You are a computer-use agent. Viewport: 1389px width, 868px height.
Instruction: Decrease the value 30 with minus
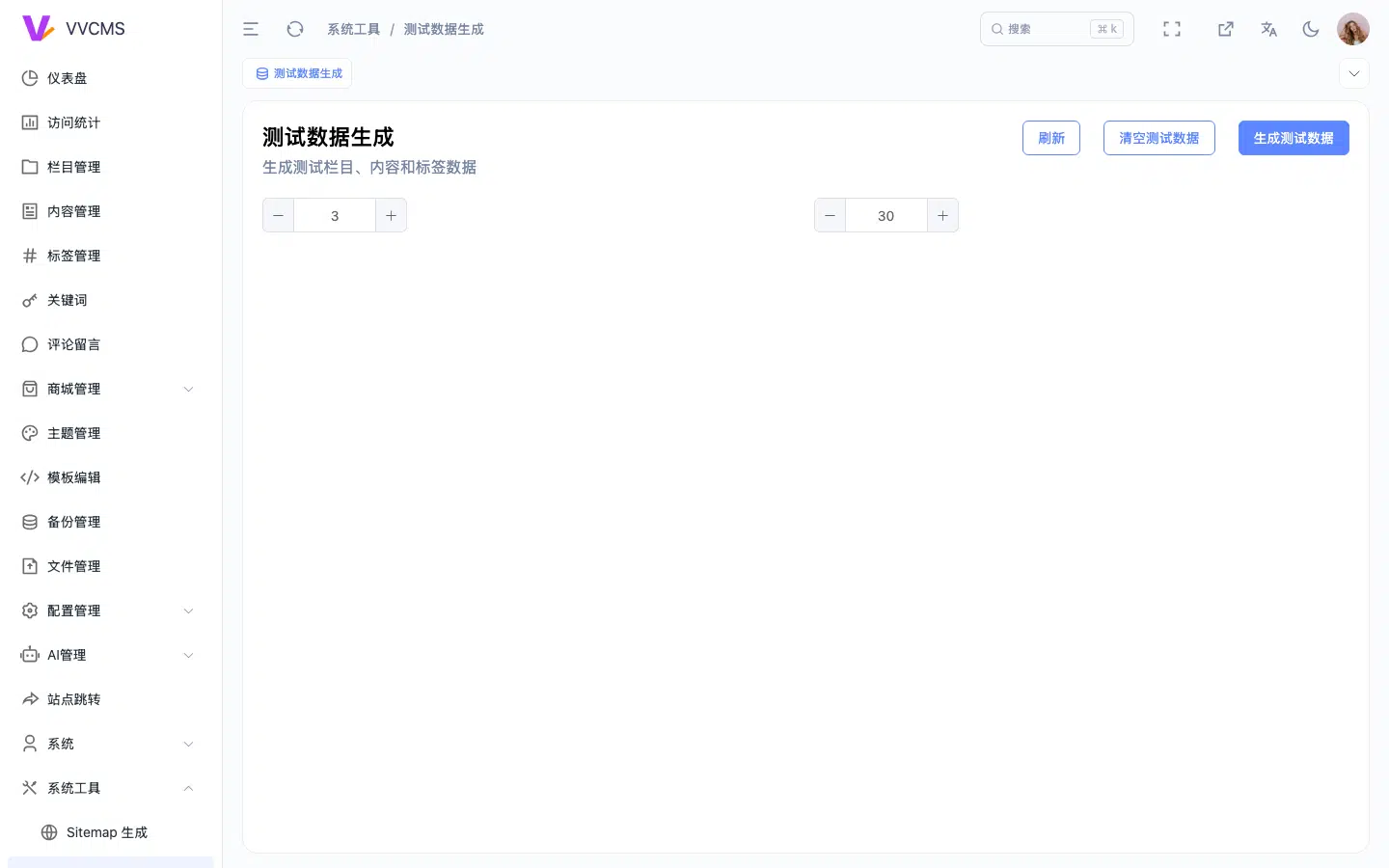tap(831, 215)
